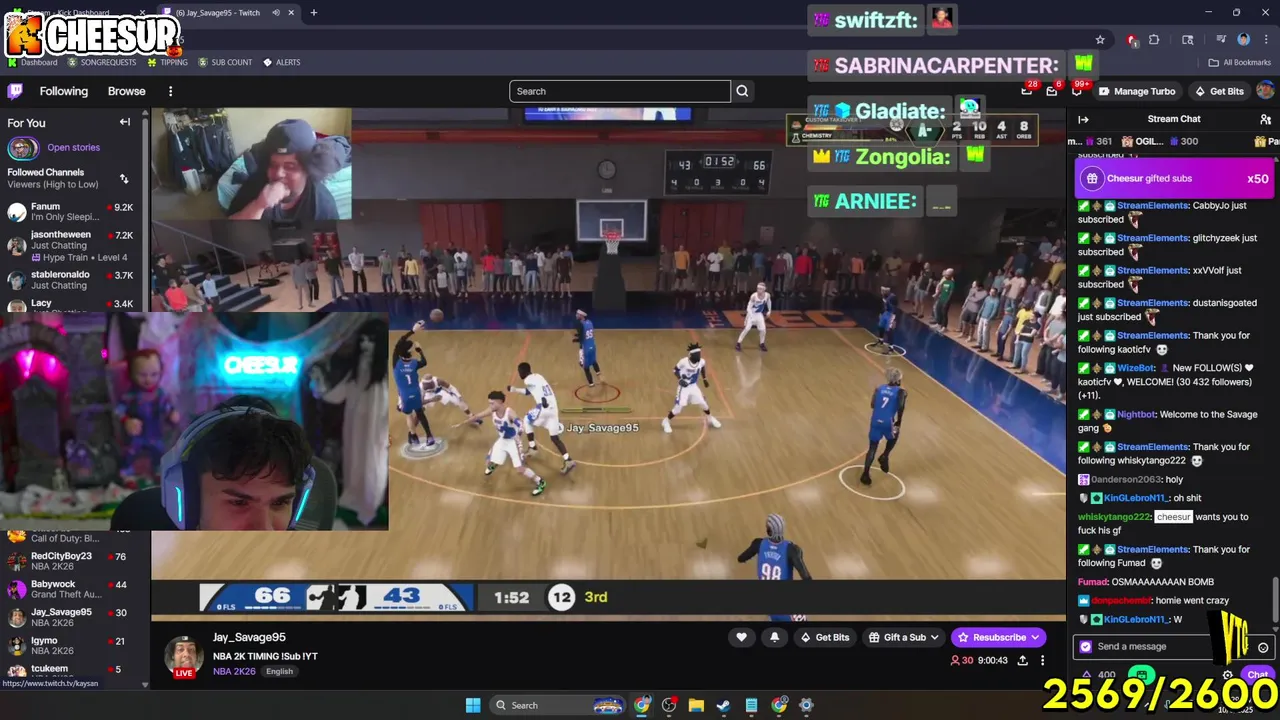Viewport: 1280px width, 720px height.
Task: Open Babywock's channel in sidebar
Action: (72, 589)
